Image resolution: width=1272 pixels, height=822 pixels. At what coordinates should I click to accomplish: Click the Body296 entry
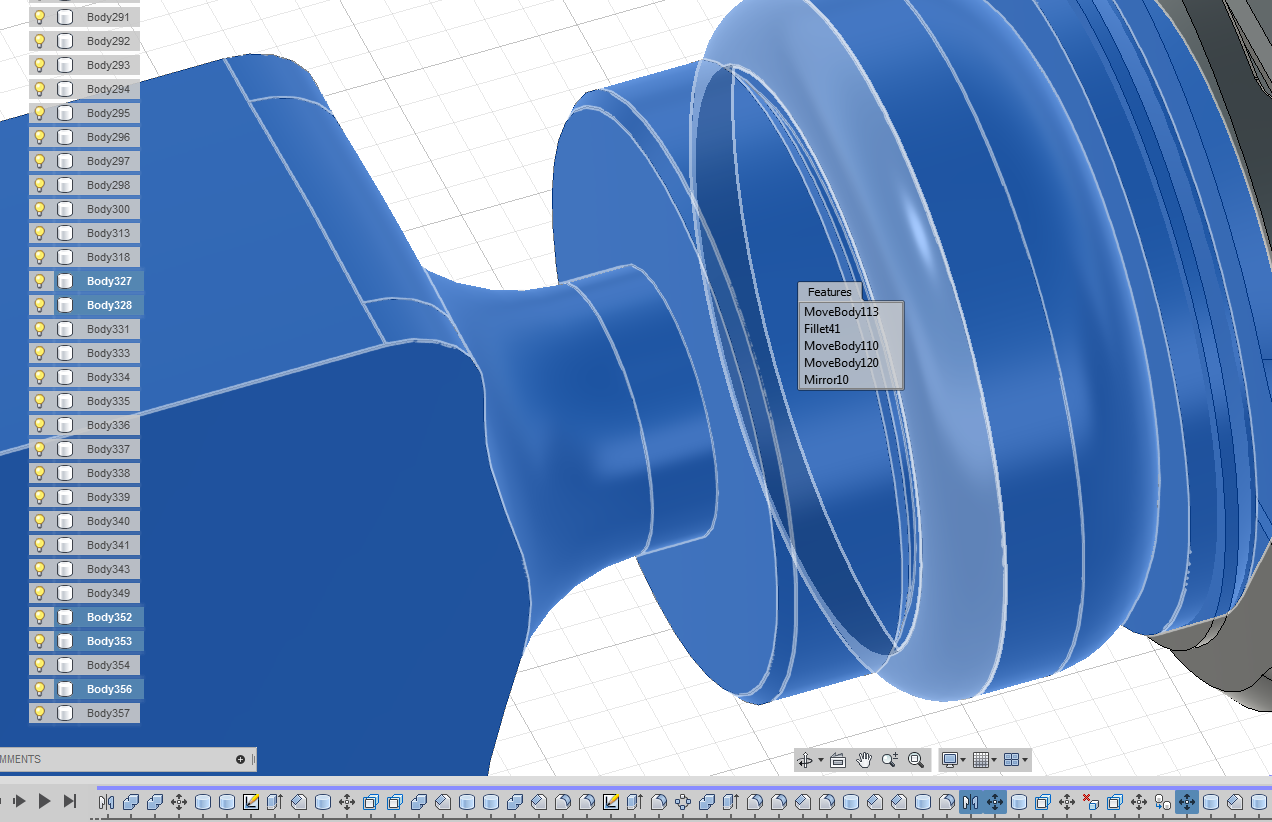(108, 137)
